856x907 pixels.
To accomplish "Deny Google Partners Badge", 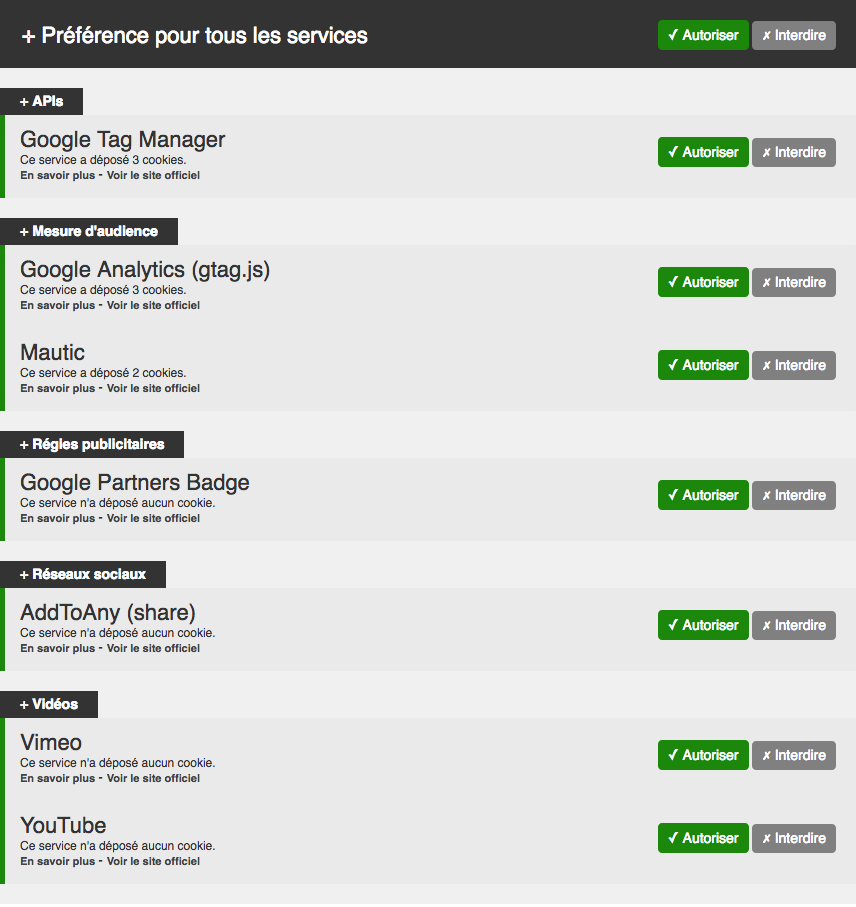I will [x=794, y=495].
